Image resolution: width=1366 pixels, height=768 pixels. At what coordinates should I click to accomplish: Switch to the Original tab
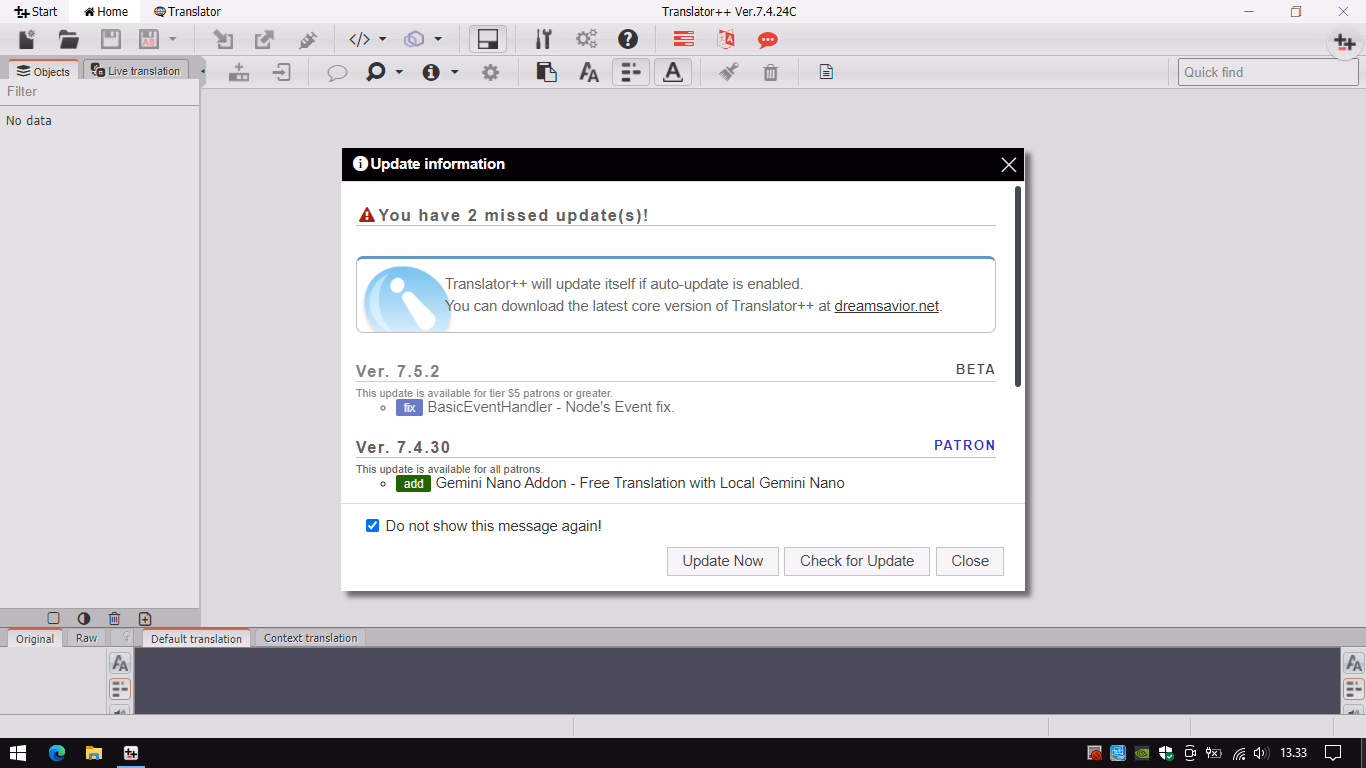(35, 638)
